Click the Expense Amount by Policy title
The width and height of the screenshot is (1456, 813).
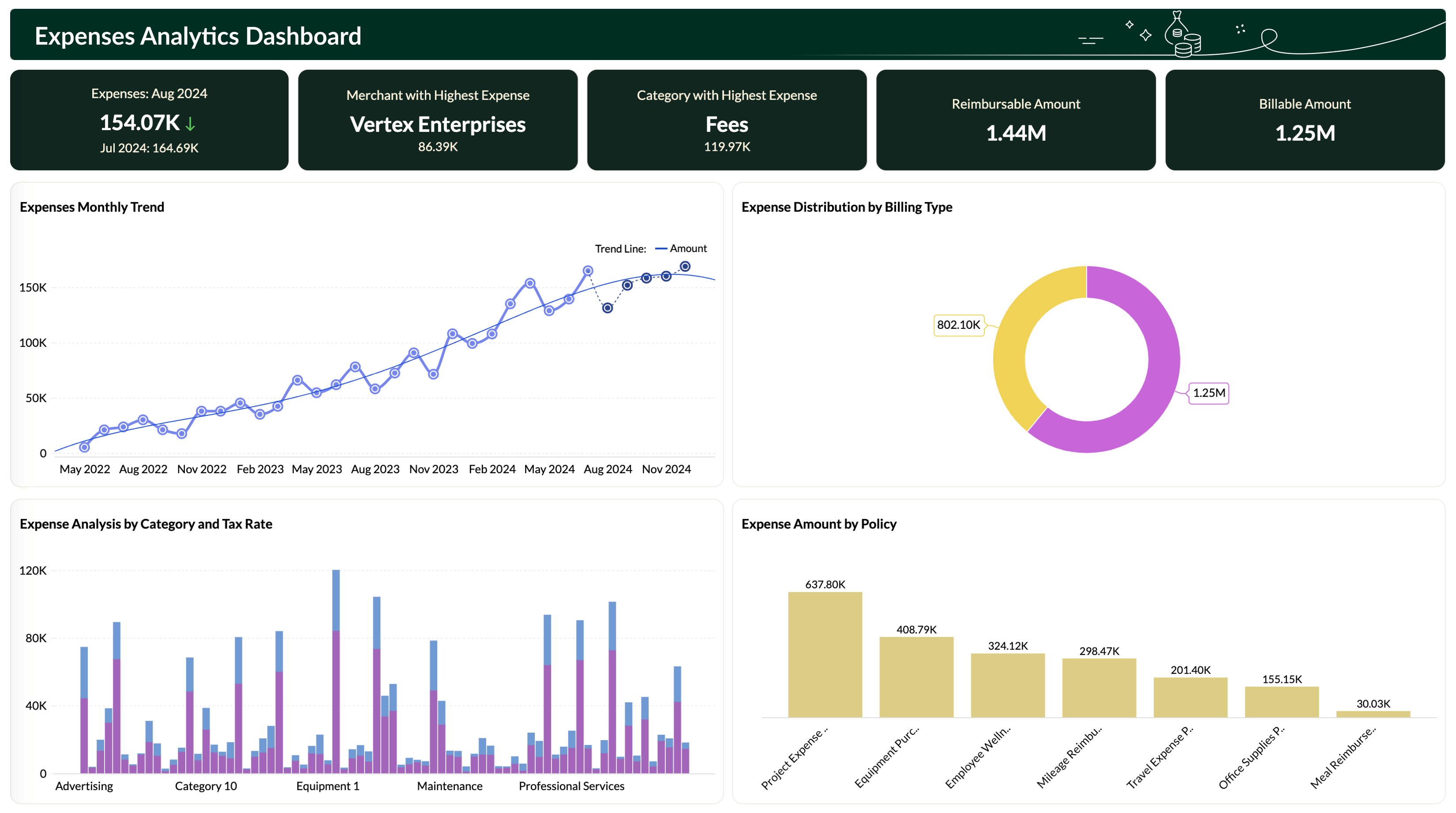818,523
